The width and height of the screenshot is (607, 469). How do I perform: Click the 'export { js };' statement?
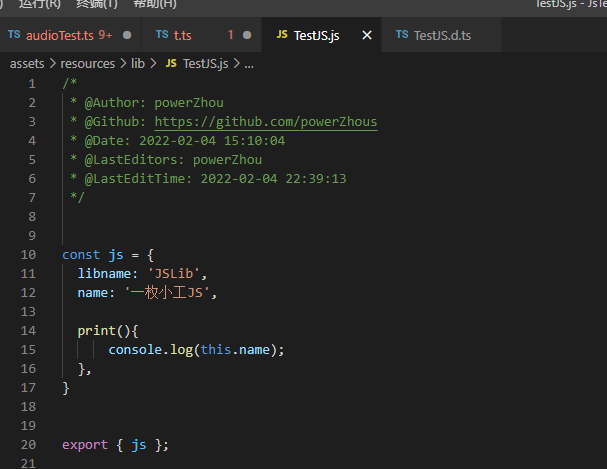click(115, 445)
